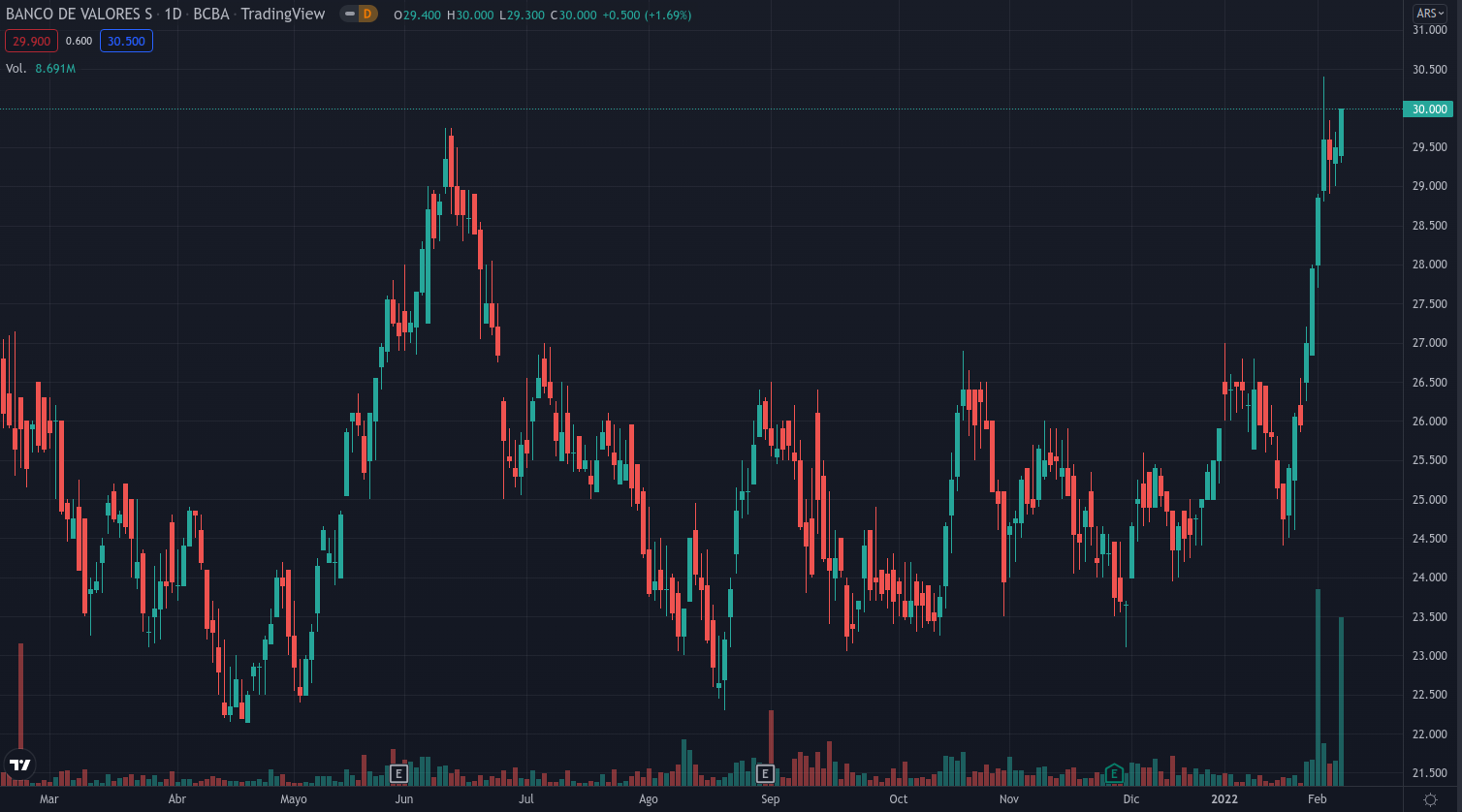Click the 24.500 price axis label

tap(1430, 539)
